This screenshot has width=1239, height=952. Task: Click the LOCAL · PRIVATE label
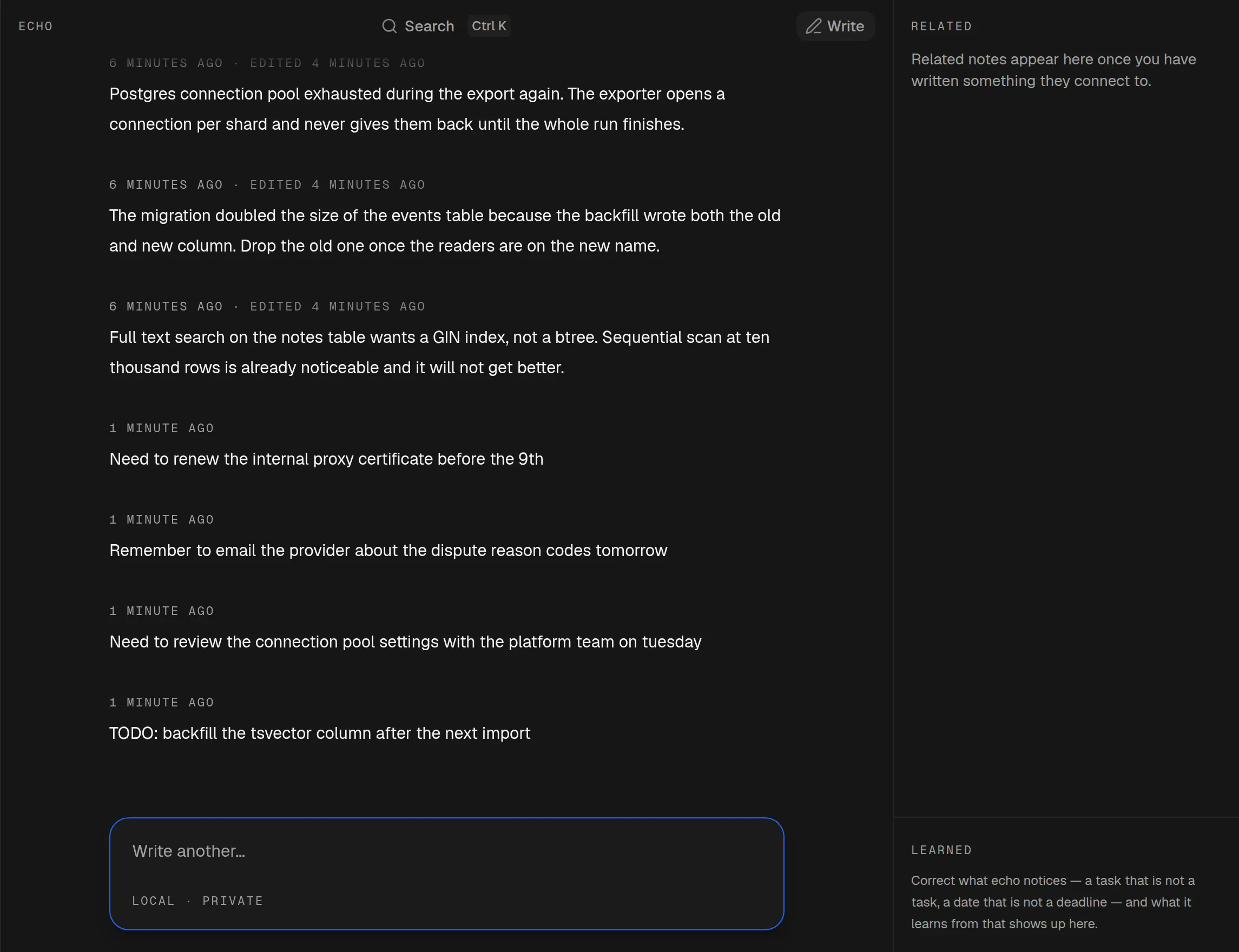click(x=198, y=901)
